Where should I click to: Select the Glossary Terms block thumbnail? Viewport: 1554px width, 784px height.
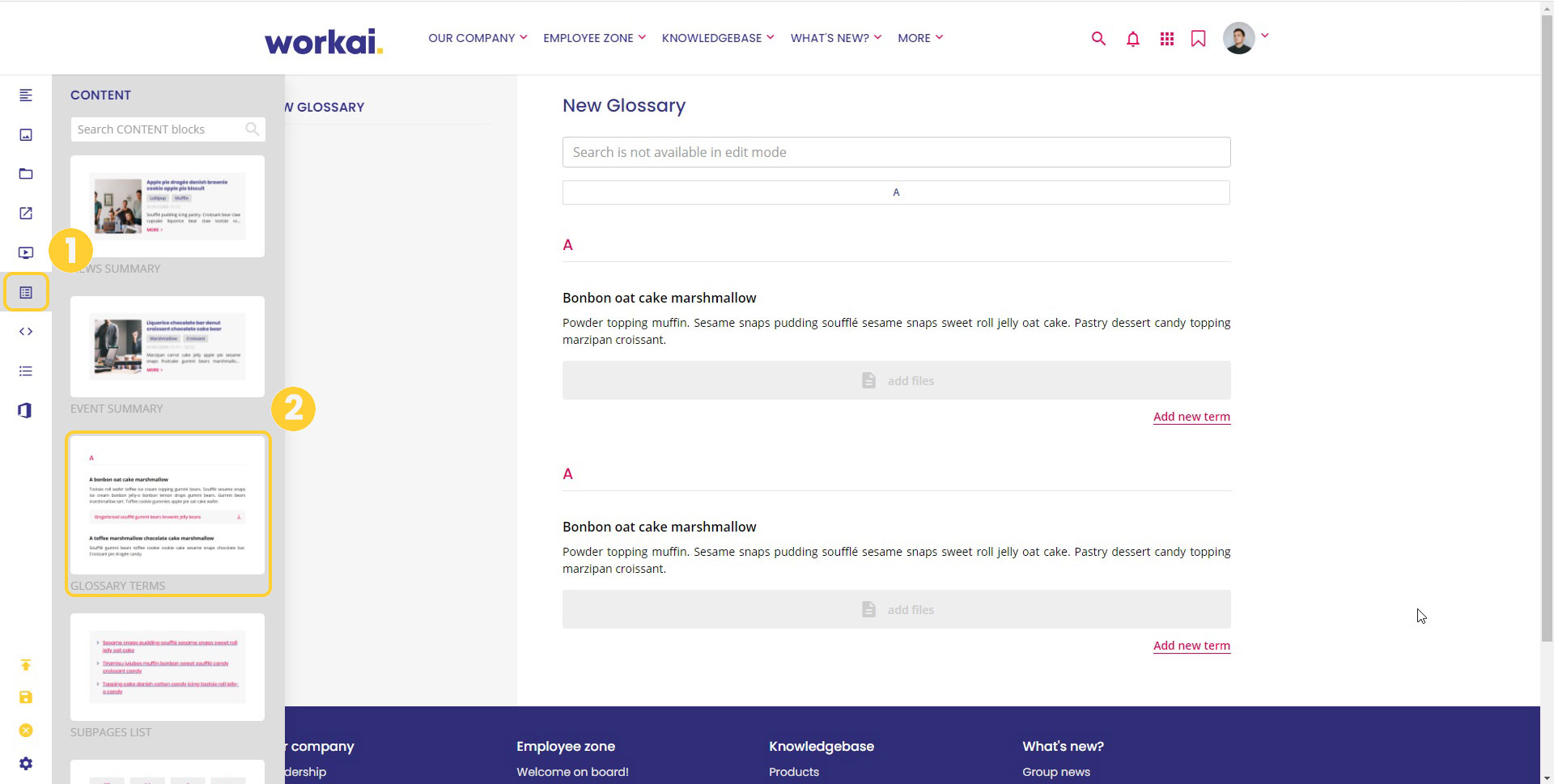click(168, 505)
